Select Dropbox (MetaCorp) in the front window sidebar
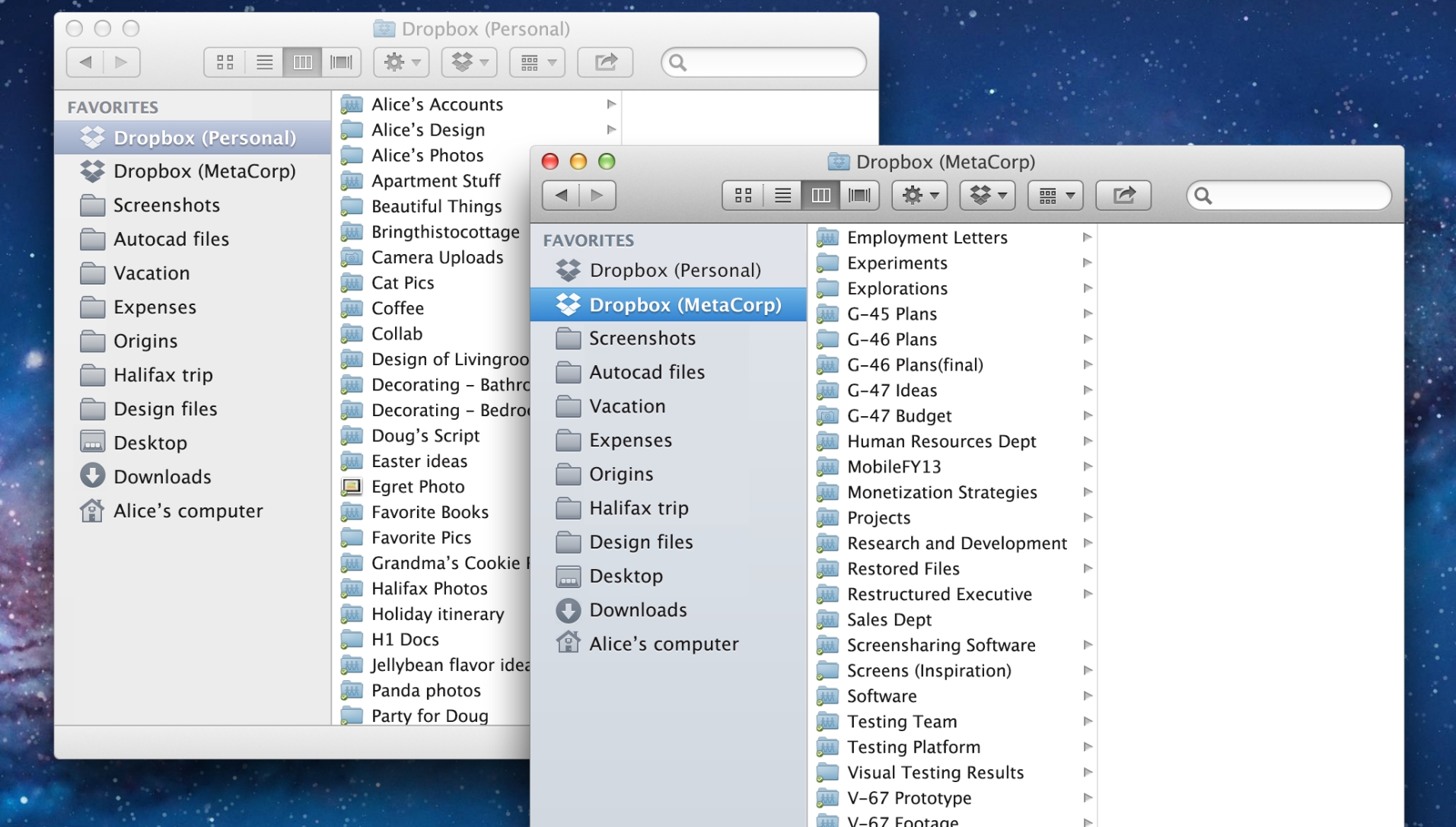This screenshot has height=827, width=1456. tap(668, 304)
